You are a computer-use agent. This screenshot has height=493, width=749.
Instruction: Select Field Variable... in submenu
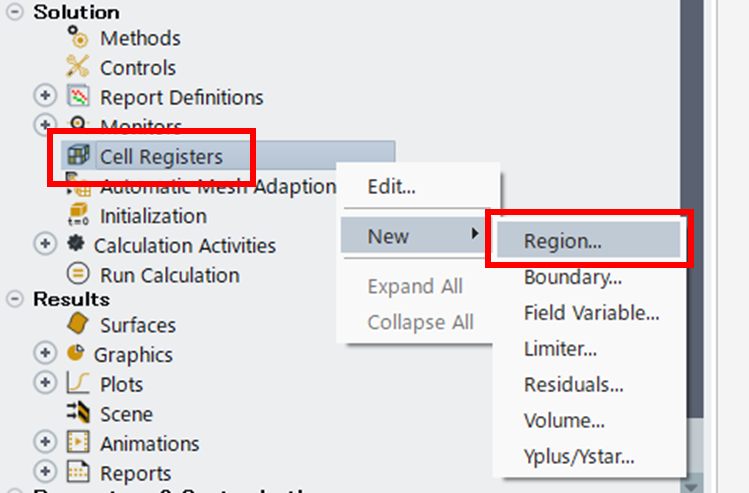591,313
